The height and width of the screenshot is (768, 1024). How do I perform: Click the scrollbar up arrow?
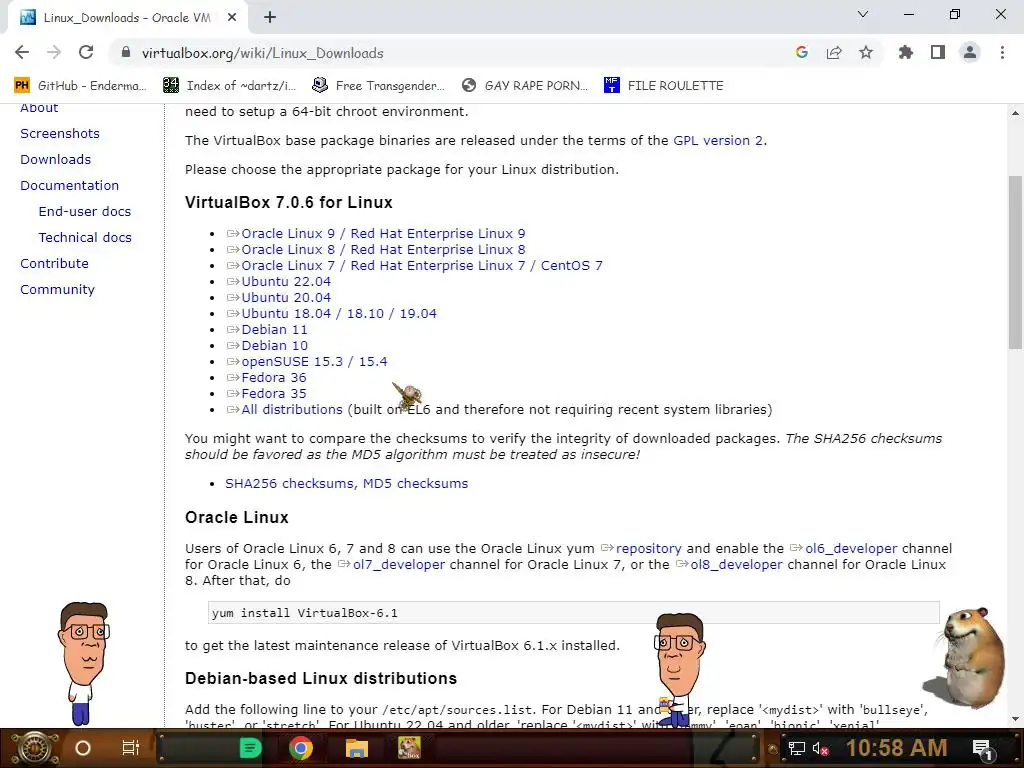tap(1016, 112)
